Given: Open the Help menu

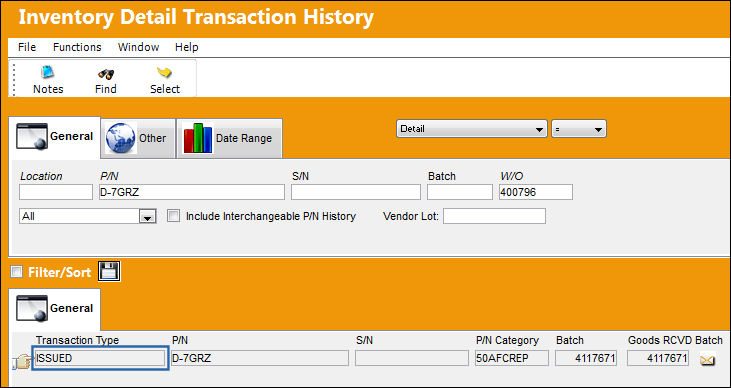Looking at the screenshot, I should [x=186, y=47].
